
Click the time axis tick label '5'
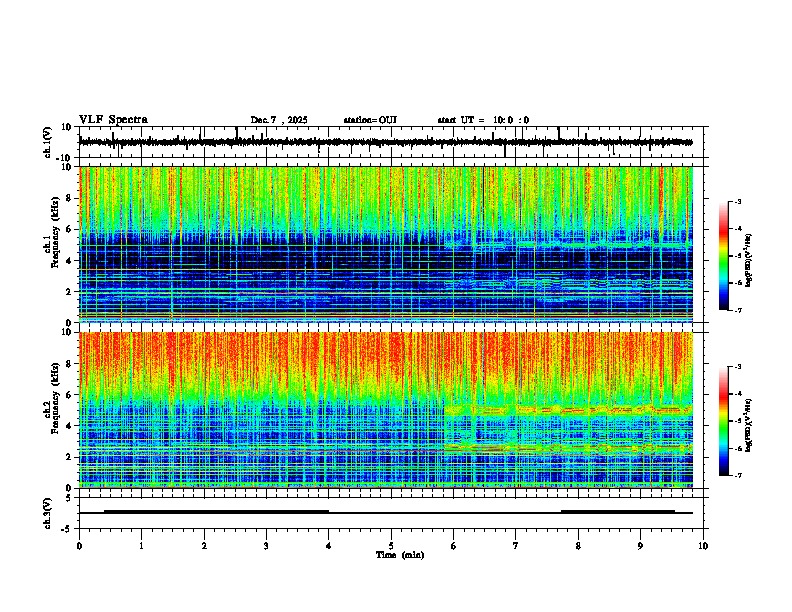[391, 546]
